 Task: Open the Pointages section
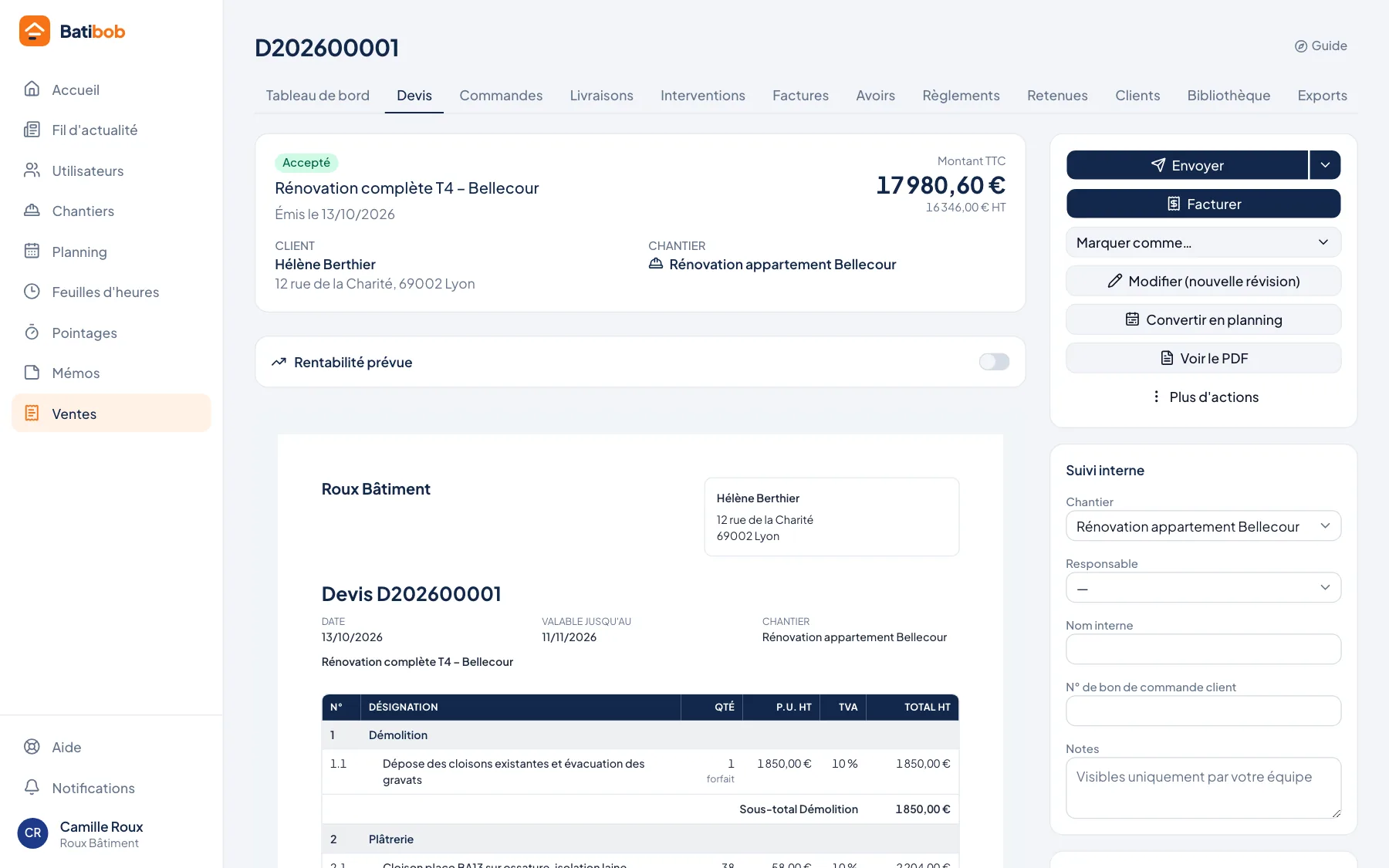point(111,333)
